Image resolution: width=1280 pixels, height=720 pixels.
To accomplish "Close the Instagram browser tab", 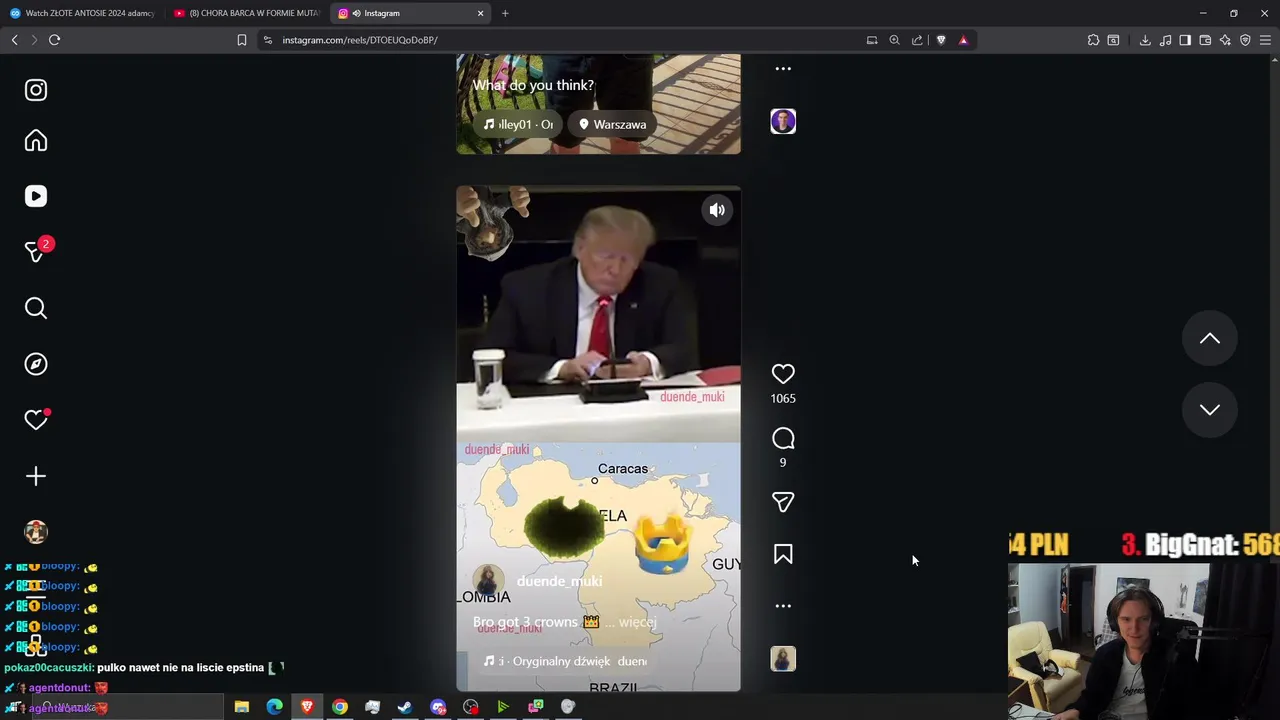I will tap(480, 13).
